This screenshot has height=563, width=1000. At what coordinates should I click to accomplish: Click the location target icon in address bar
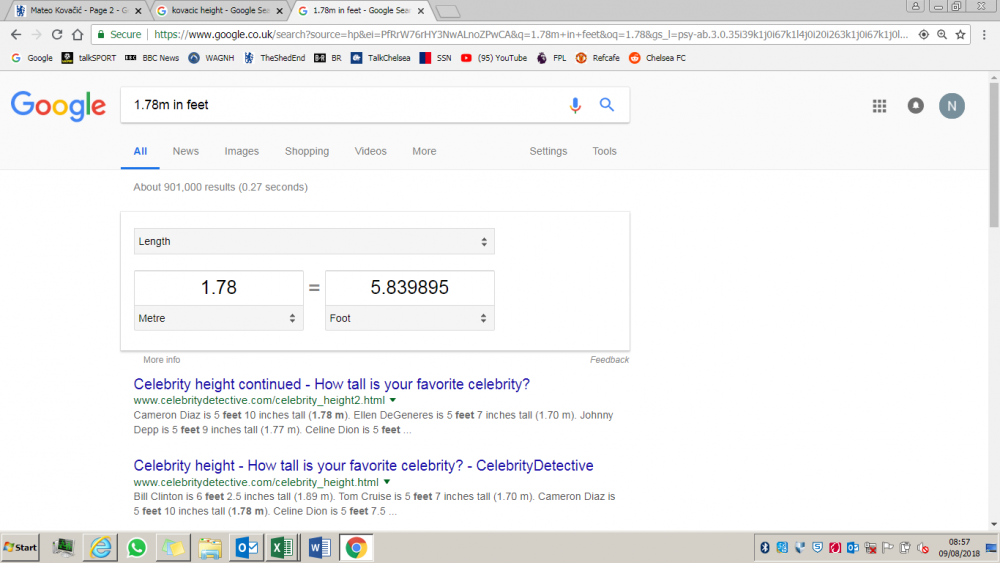coord(923,34)
